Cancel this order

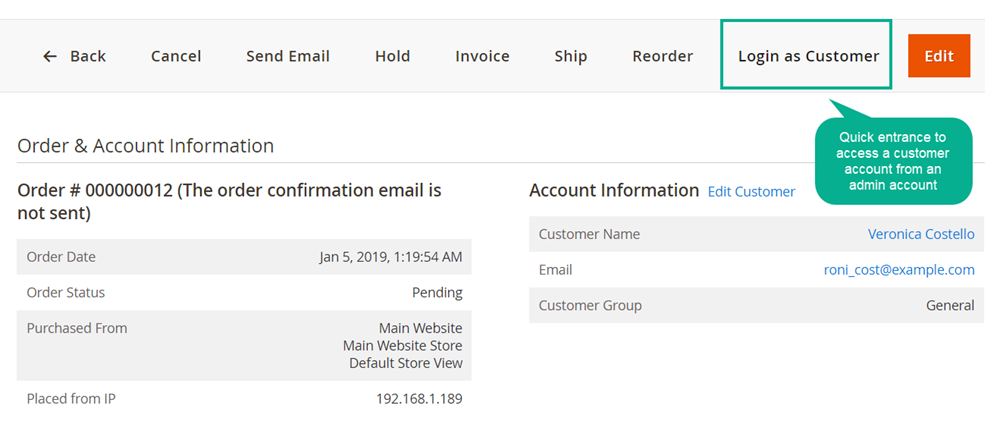click(176, 57)
